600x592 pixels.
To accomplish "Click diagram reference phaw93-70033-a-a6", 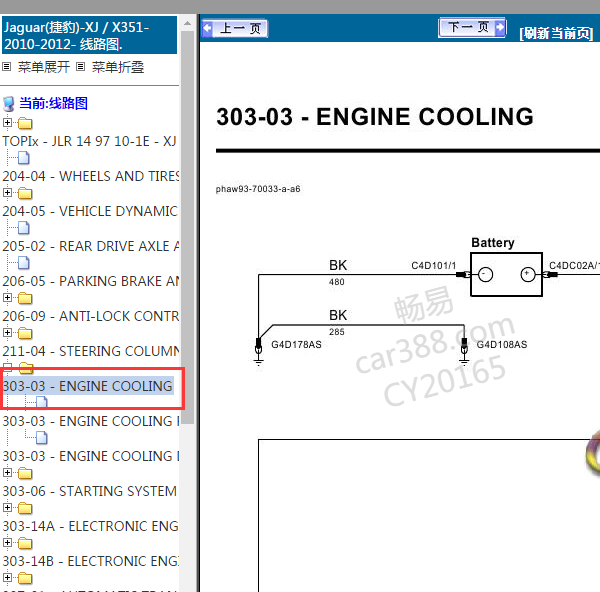I will pyautogui.click(x=258, y=189).
